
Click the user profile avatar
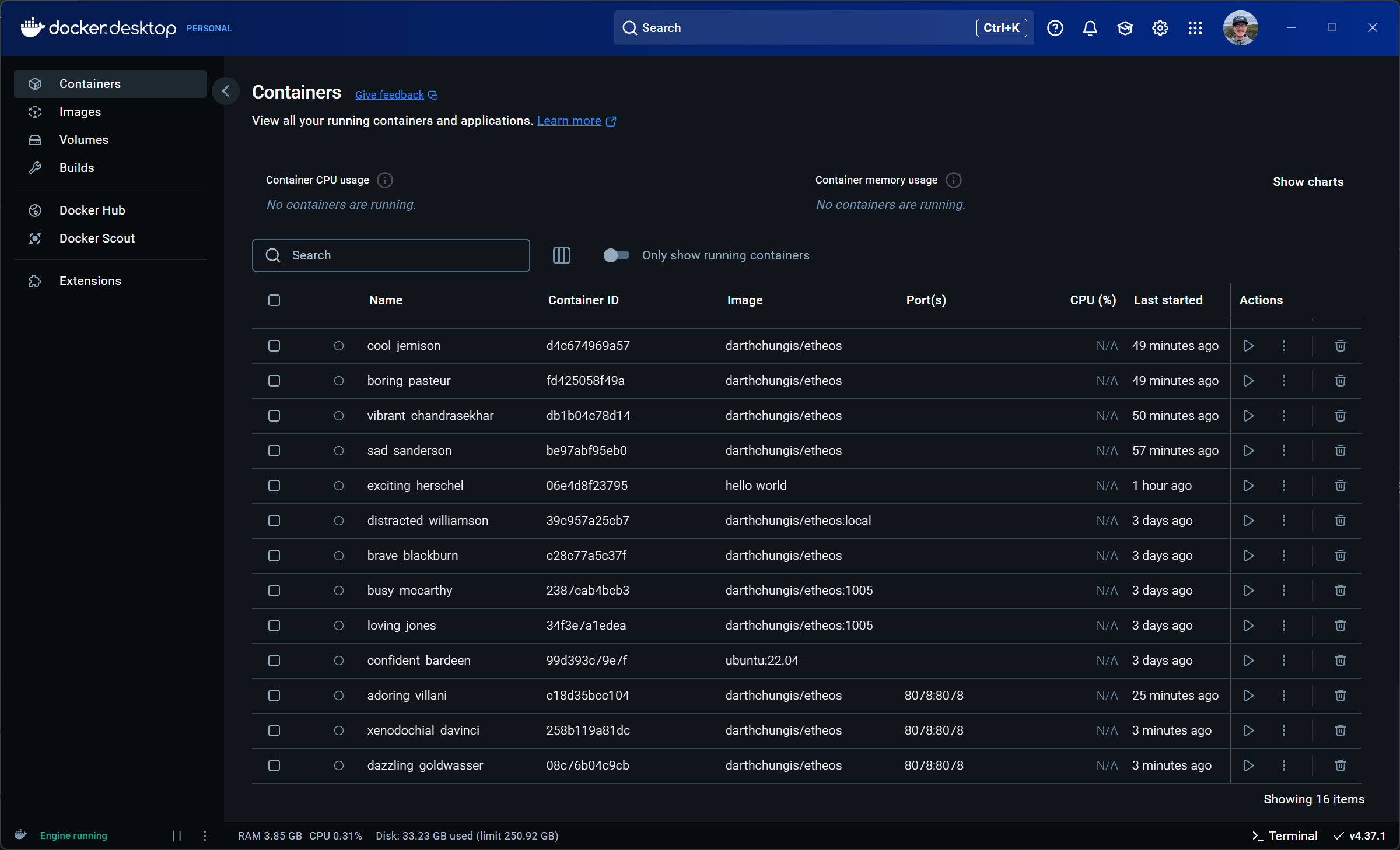[1240, 28]
